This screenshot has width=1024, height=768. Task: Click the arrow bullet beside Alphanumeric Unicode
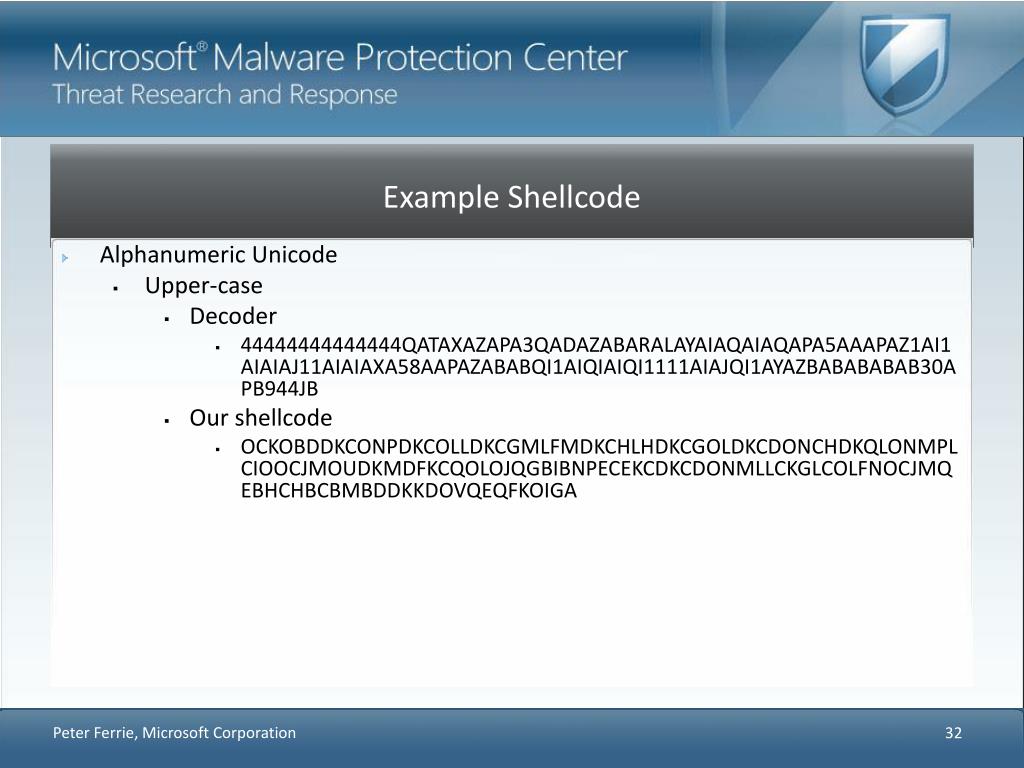65,258
